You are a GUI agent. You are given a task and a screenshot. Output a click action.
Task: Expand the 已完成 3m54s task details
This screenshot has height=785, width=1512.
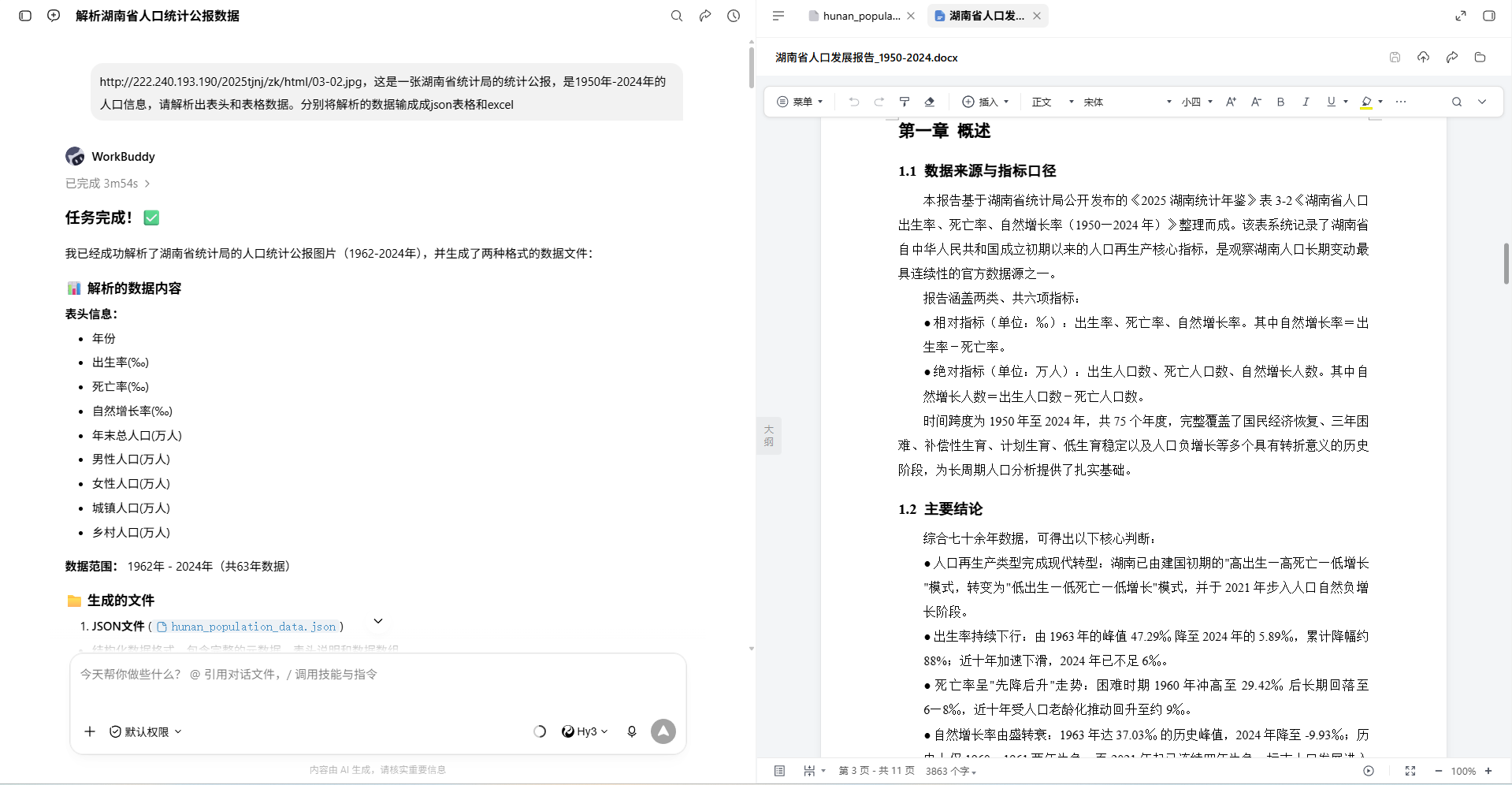pyautogui.click(x=107, y=184)
